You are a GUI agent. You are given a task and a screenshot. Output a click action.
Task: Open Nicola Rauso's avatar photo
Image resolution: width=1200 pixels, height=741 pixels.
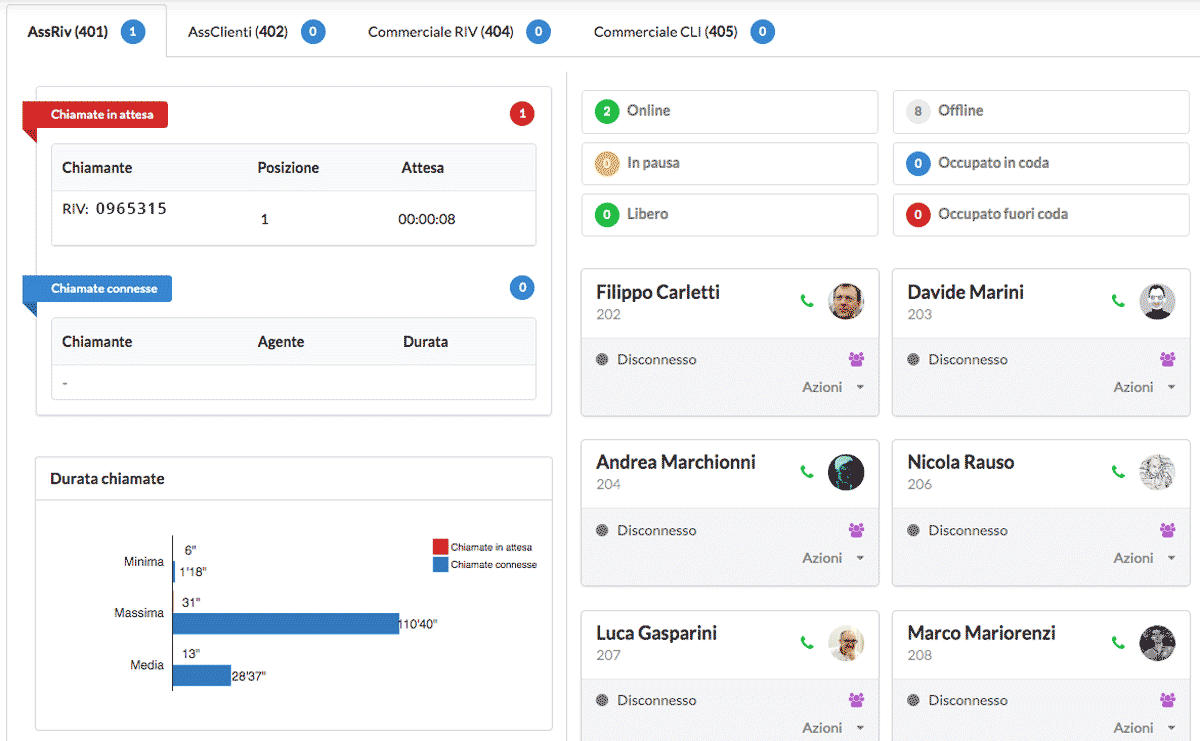[x=1157, y=472]
